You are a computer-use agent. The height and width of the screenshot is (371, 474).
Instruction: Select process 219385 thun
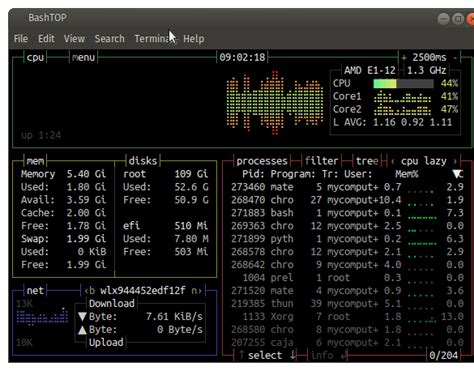(347, 304)
